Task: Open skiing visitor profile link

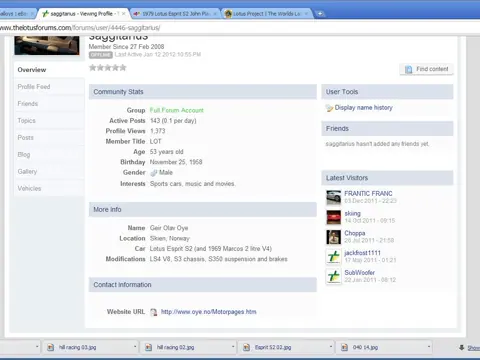Action: 352,213
